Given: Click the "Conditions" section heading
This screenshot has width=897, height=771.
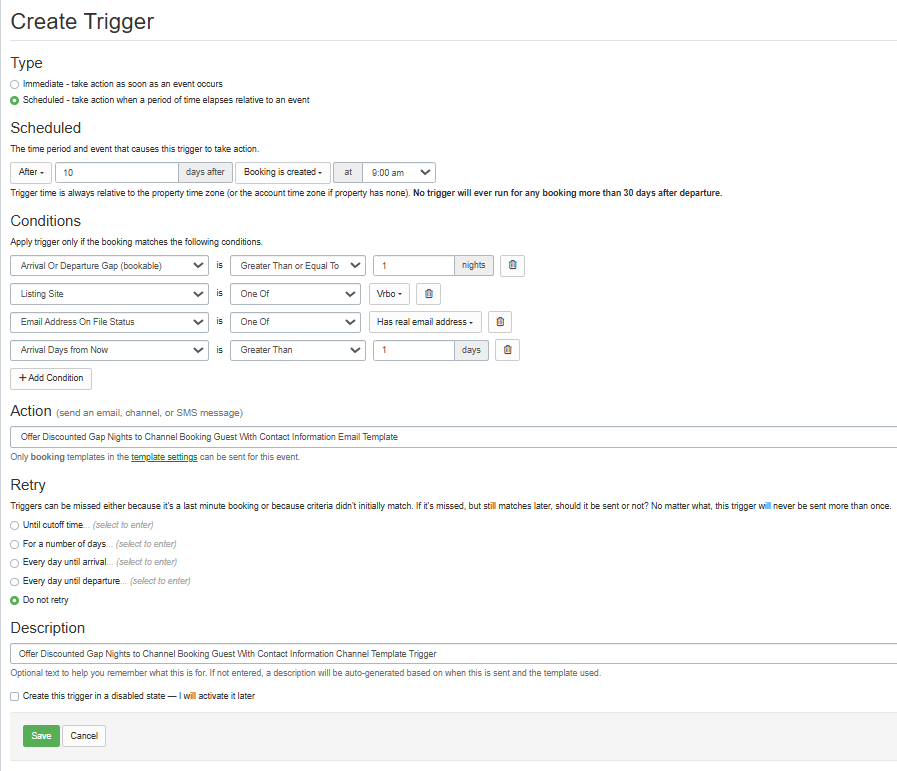Looking at the screenshot, I should click(x=46, y=221).
